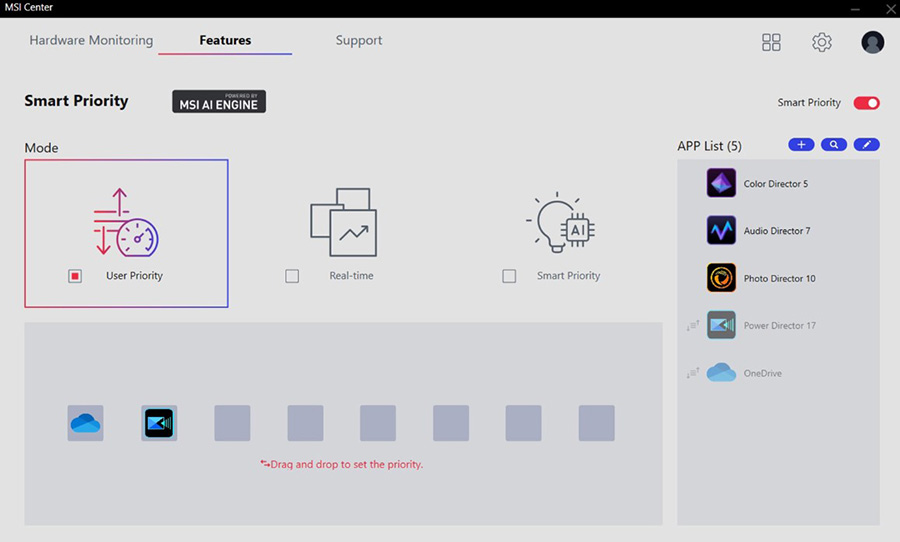Viewport: 900px width, 542px height.
Task: Select the Power Director icon in priority slots
Action: click(x=159, y=423)
